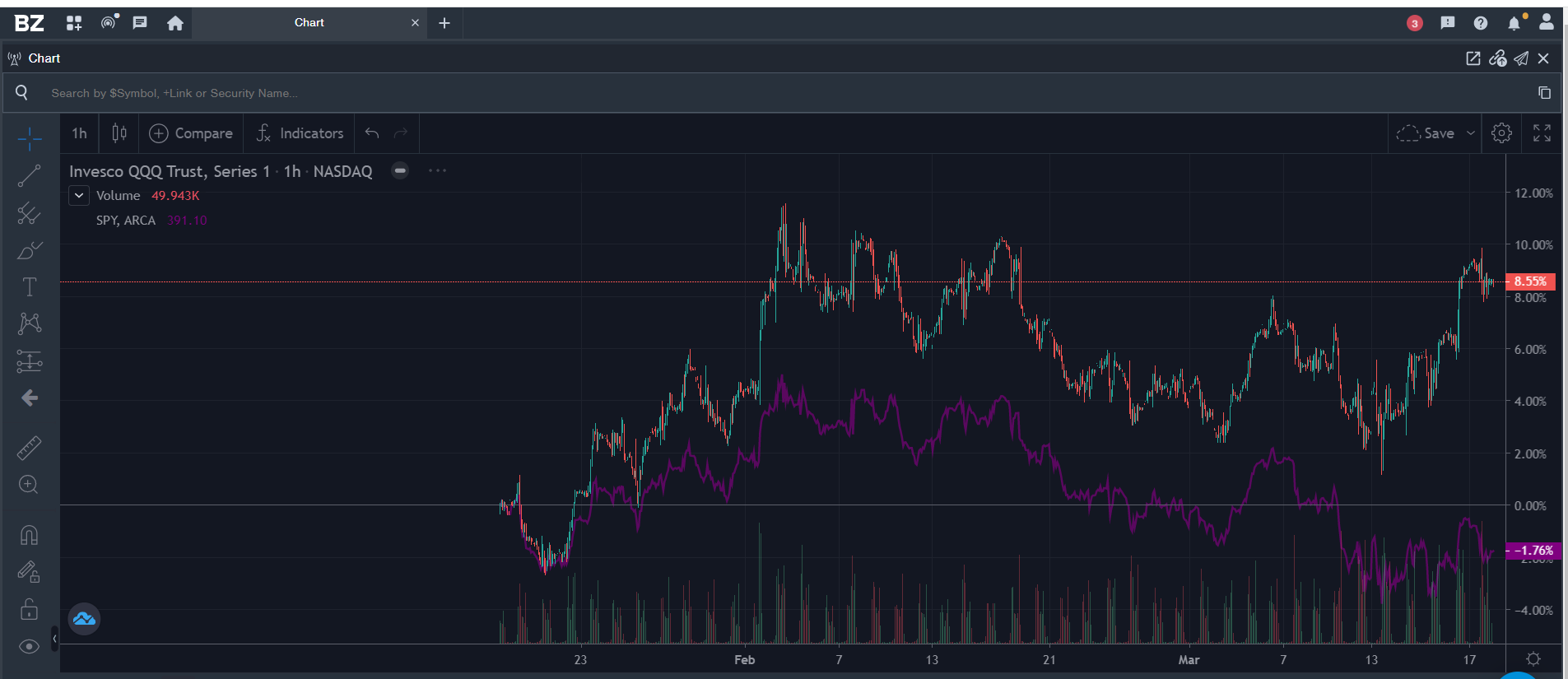
Task: Open the user account menu
Action: (1547, 22)
